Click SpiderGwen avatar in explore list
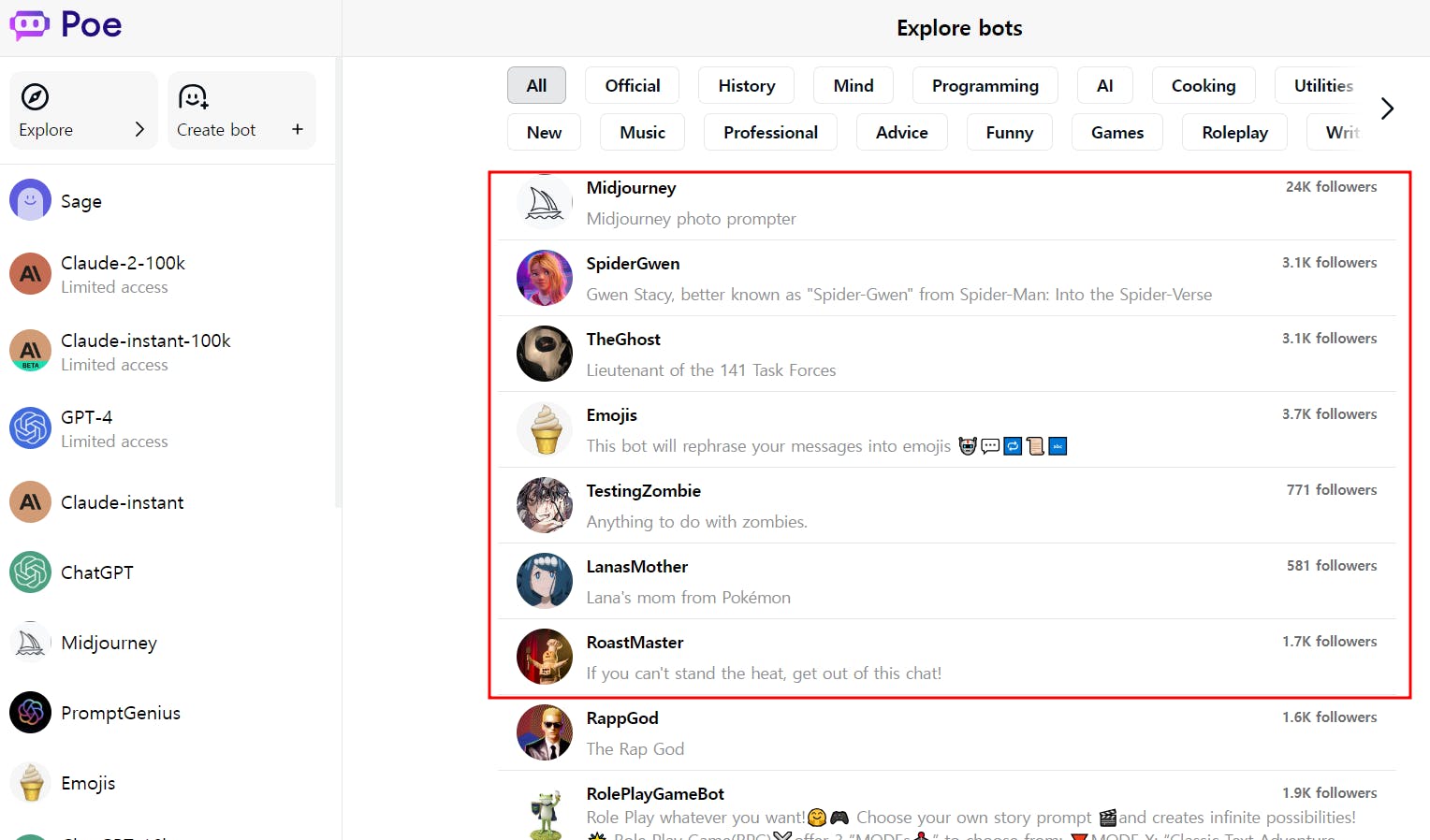This screenshot has height=840, width=1430. [x=545, y=278]
